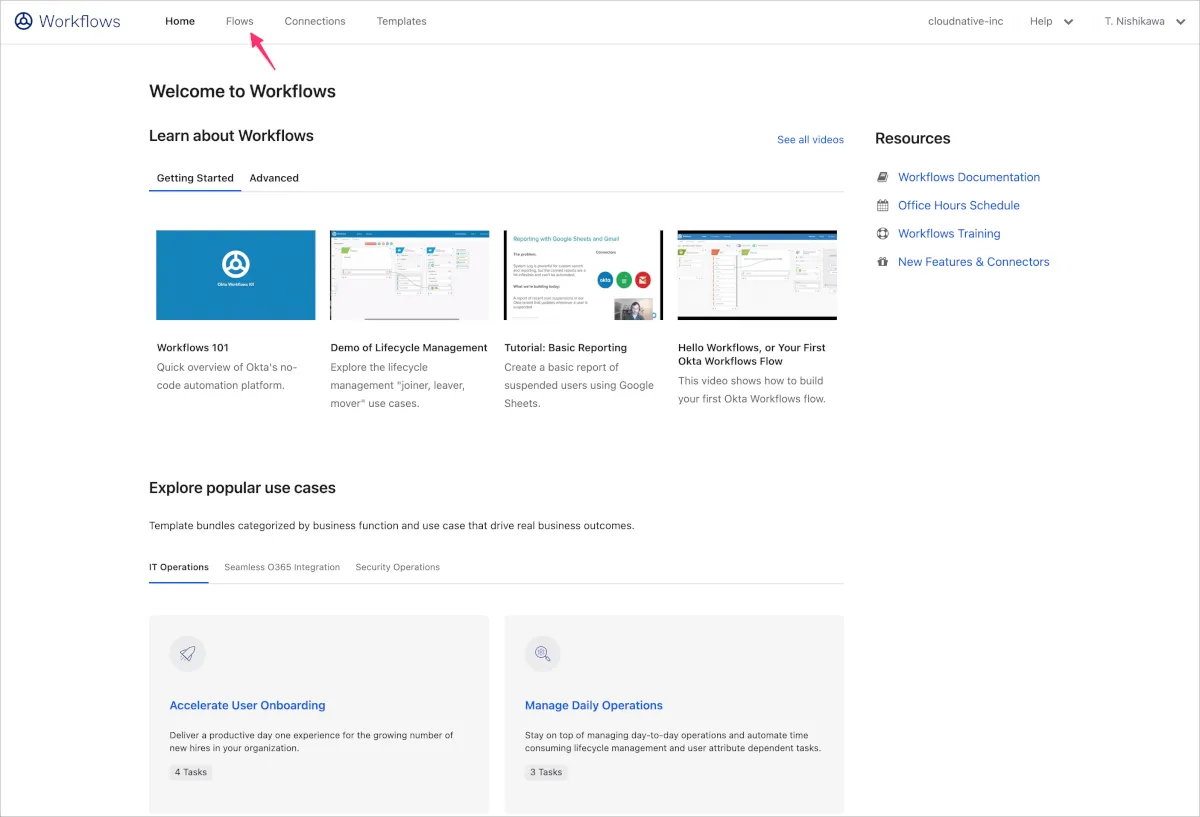The image size is (1200, 817).
Task: Click the Workflows logo icon
Action: point(23,21)
